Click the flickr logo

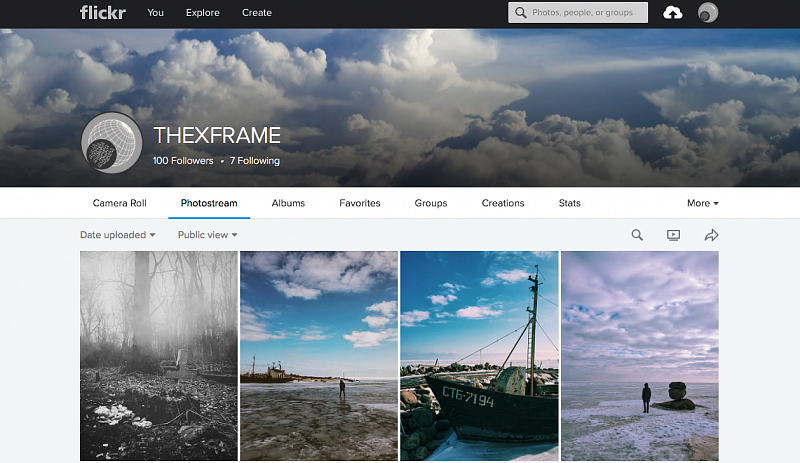pyautogui.click(x=103, y=12)
